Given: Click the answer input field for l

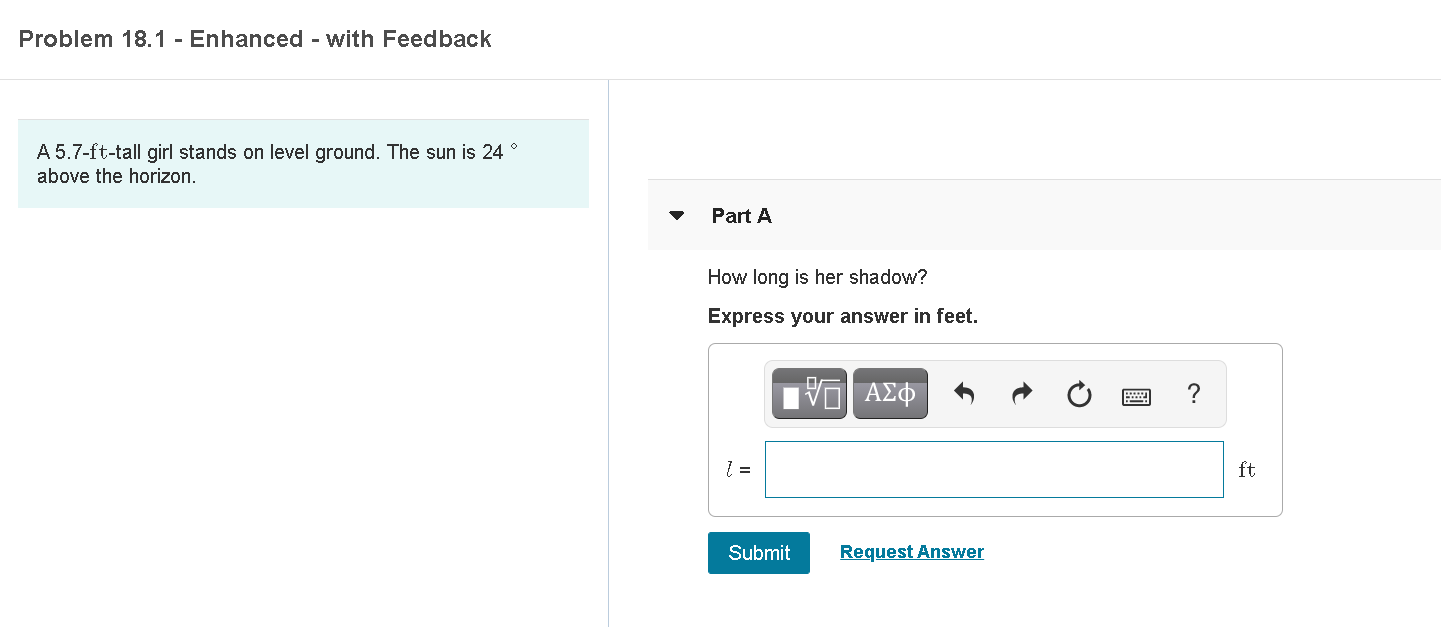Looking at the screenshot, I should [x=994, y=469].
